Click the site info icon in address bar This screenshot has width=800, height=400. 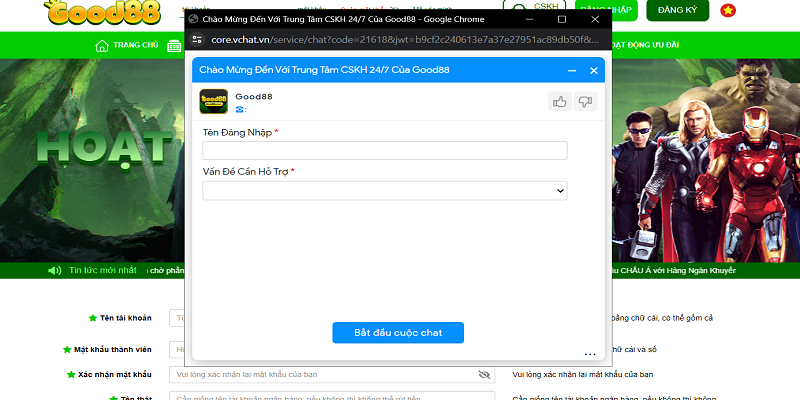tap(196, 40)
